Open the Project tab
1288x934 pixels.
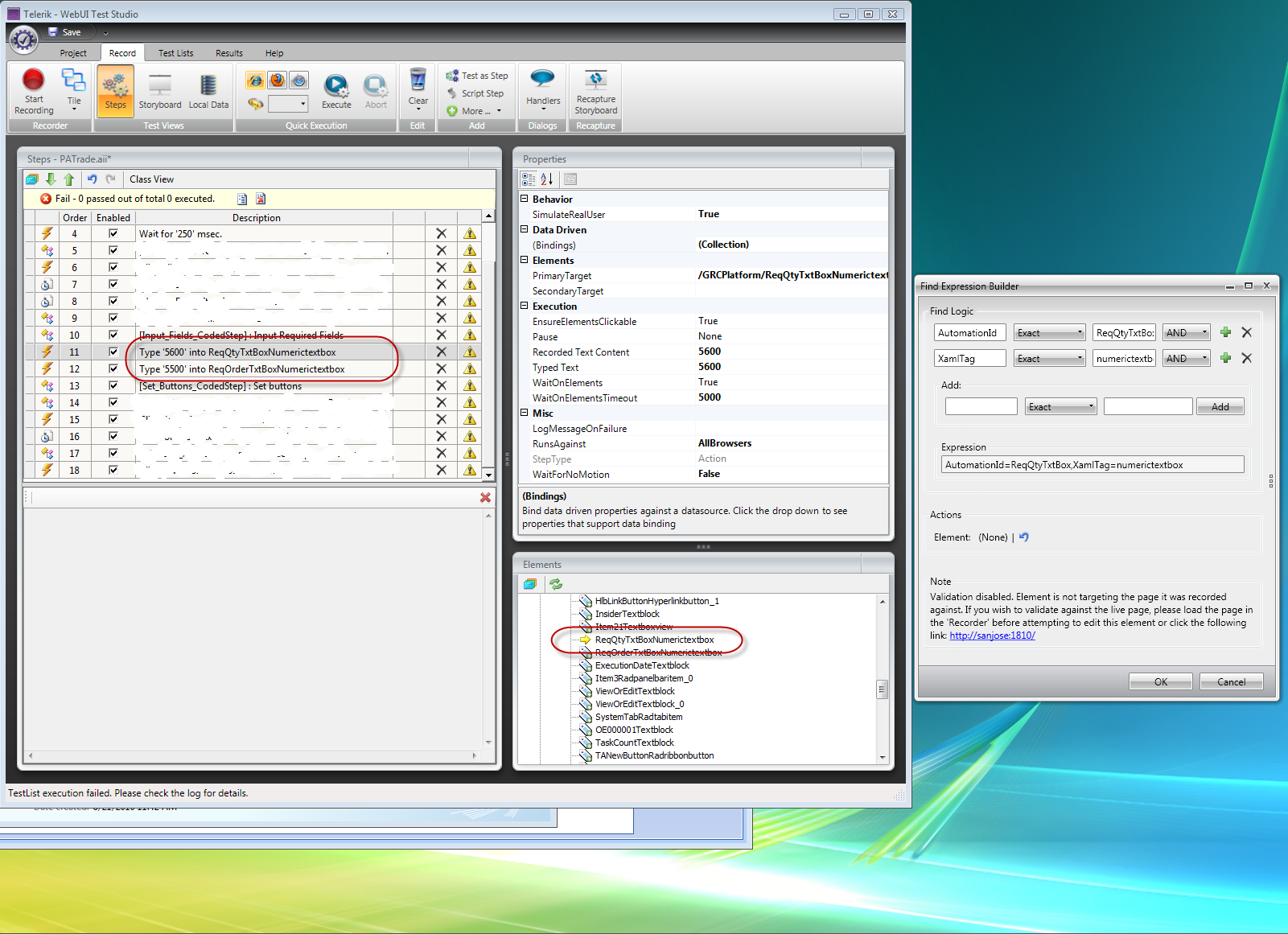[73, 53]
